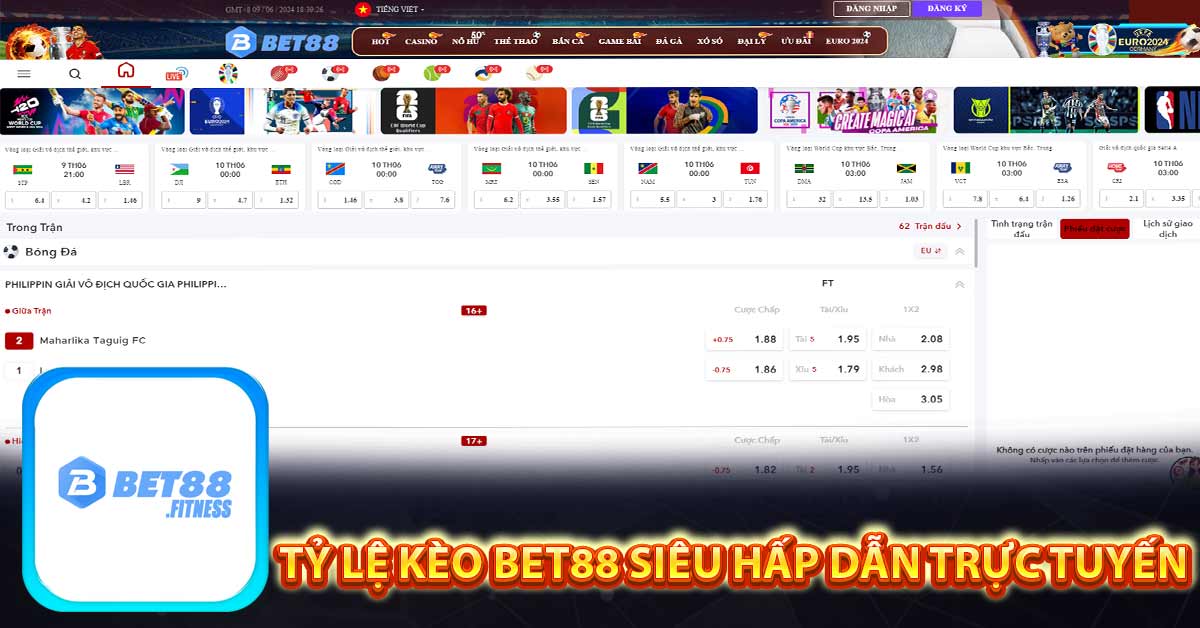Select the basketball sport icon
The height and width of the screenshot is (628, 1200).
click(x=384, y=73)
